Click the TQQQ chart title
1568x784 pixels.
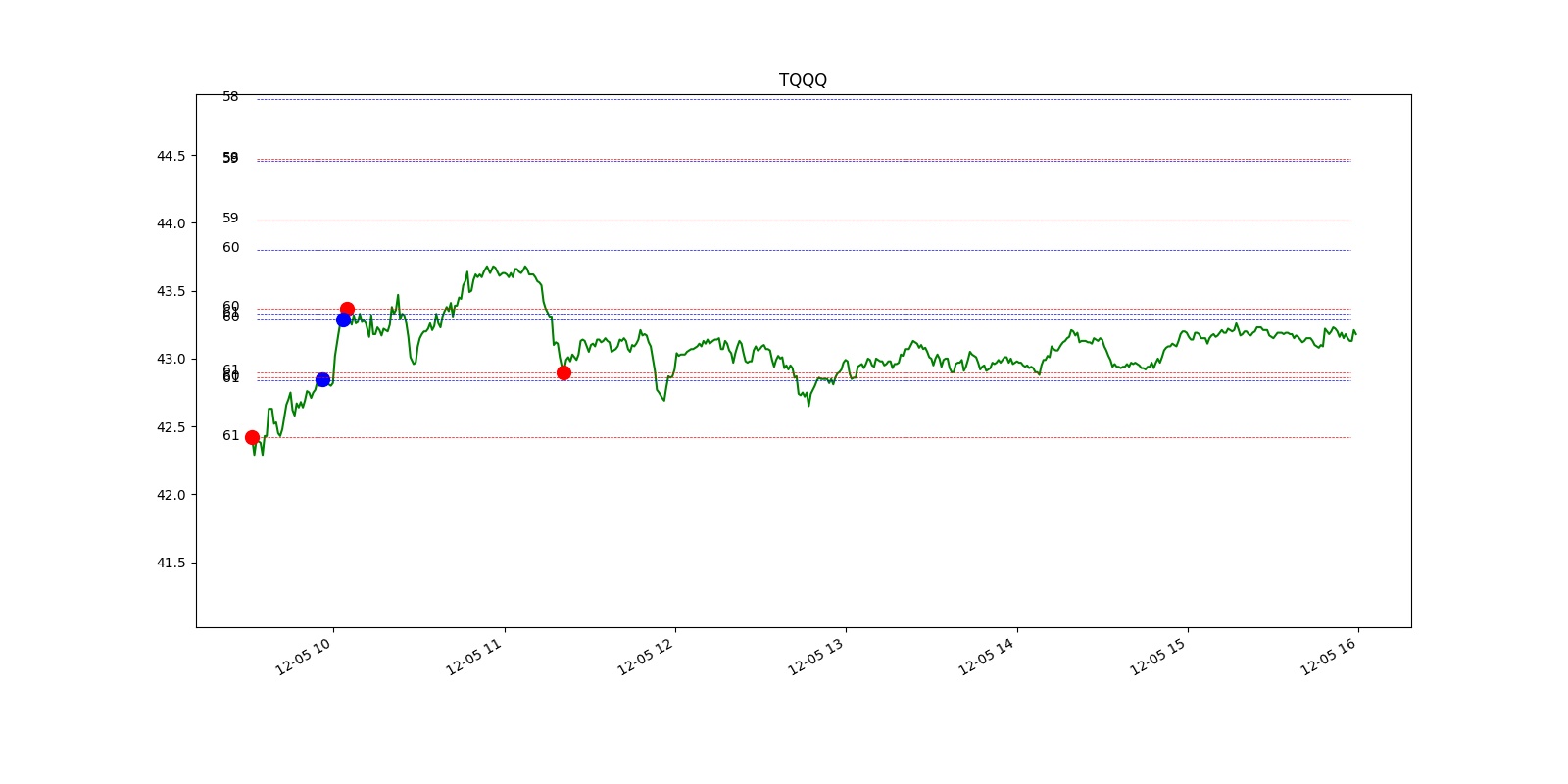[x=803, y=80]
